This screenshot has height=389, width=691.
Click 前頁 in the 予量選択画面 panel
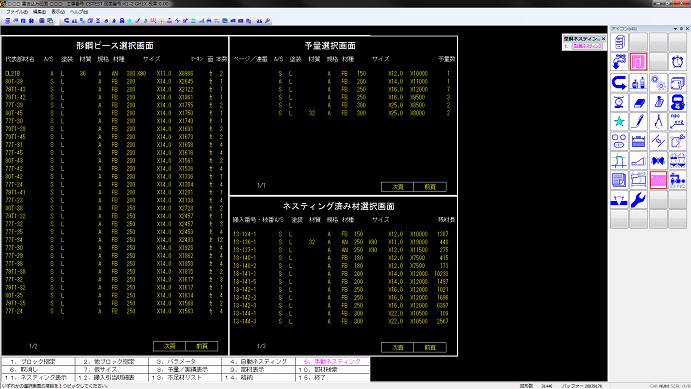tap(430, 187)
